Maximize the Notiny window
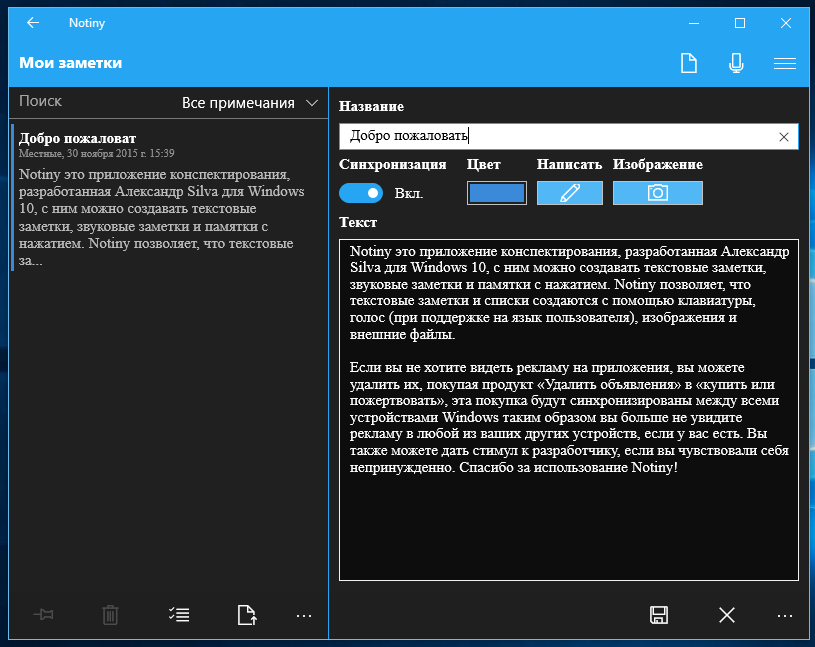Viewport: 815px width, 647px height. click(x=740, y=23)
